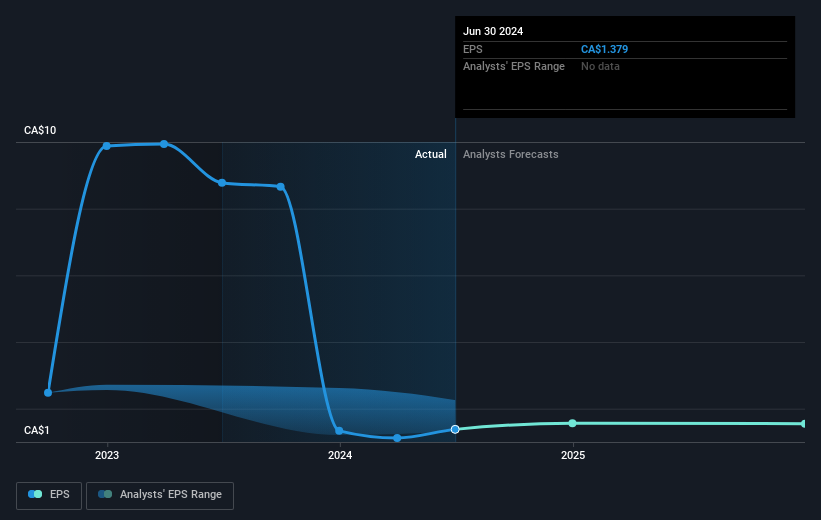Viewport: 821px width, 520px height.
Task: Select the EPS point at the line's highest peak
Action: (164, 144)
